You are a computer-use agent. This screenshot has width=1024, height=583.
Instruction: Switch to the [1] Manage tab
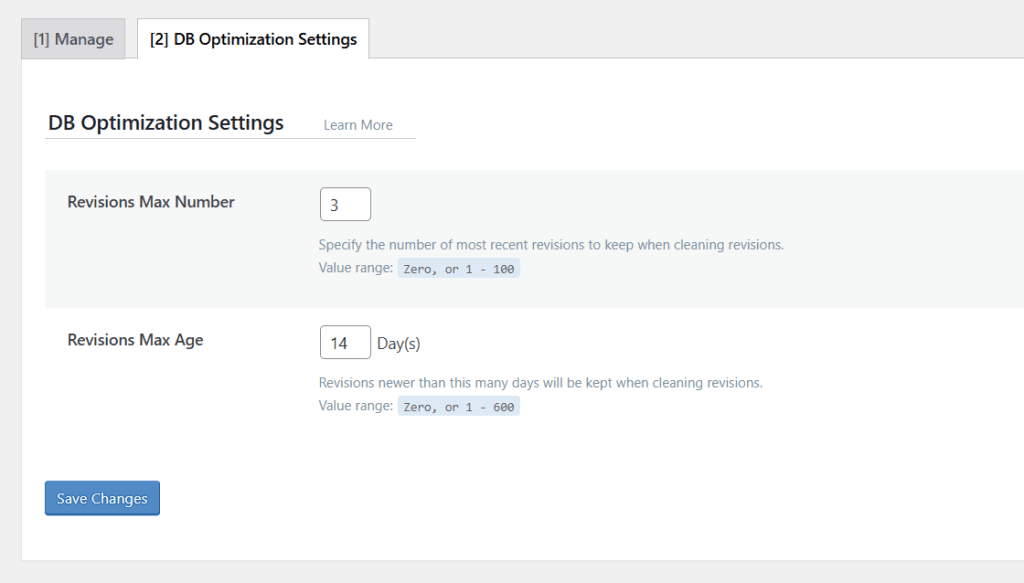pos(72,39)
